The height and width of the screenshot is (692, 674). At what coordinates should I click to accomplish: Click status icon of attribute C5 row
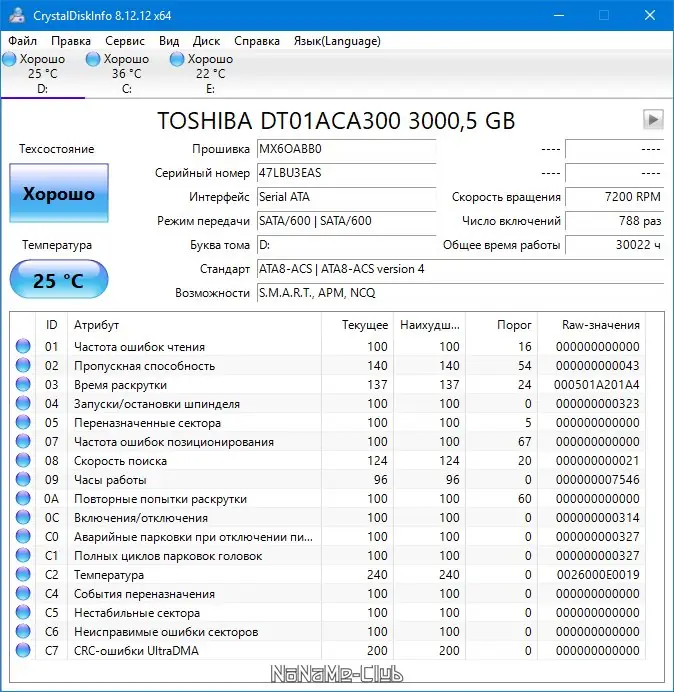[23, 612]
